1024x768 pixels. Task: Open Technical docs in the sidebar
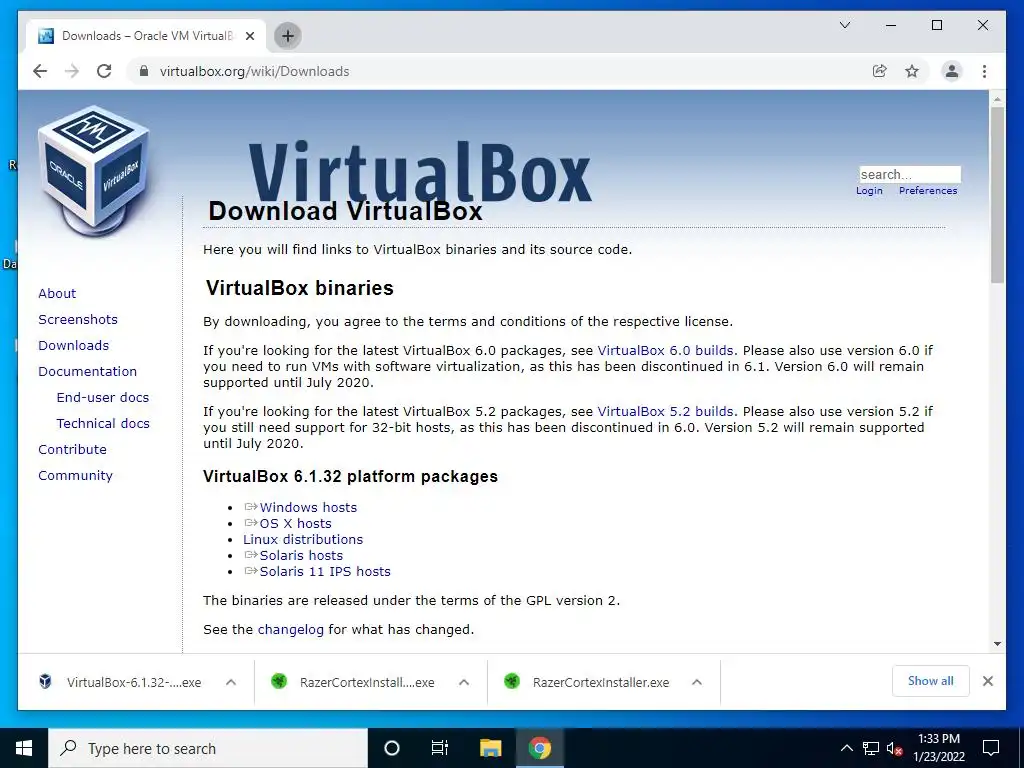(103, 424)
